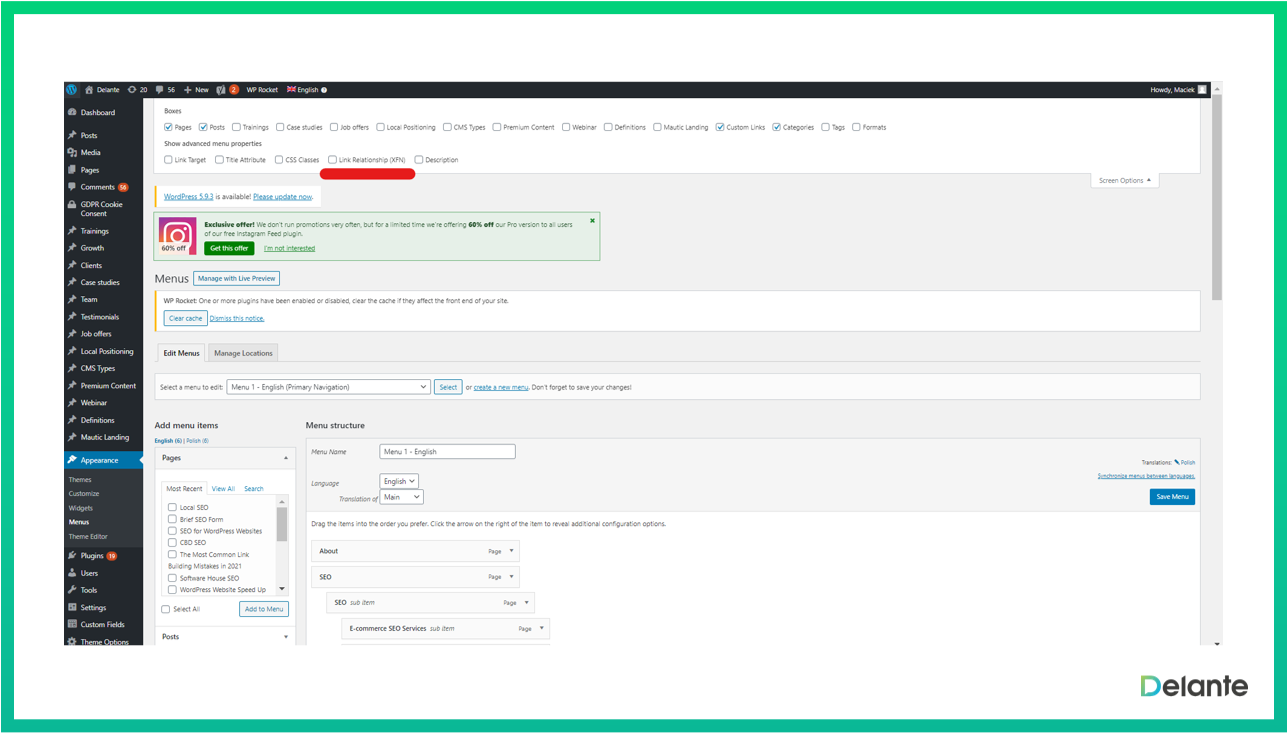1287x733 pixels.
Task: Open Themes in Appearance submenu
Action: (x=80, y=480)
